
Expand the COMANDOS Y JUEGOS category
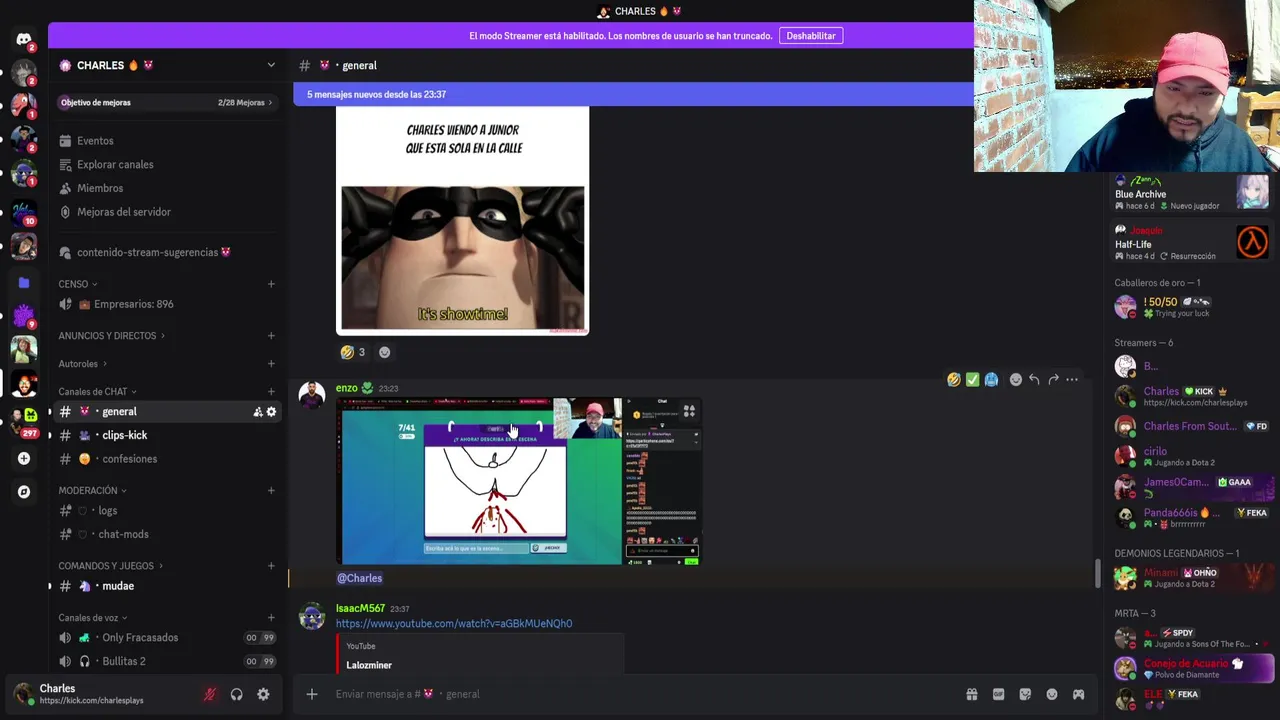(111, 566)
